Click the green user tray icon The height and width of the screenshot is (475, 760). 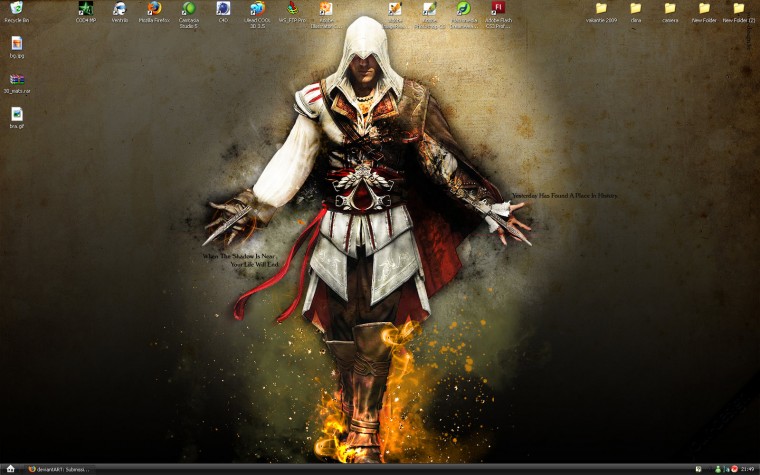pyautogui.click(x=718, y=469)
